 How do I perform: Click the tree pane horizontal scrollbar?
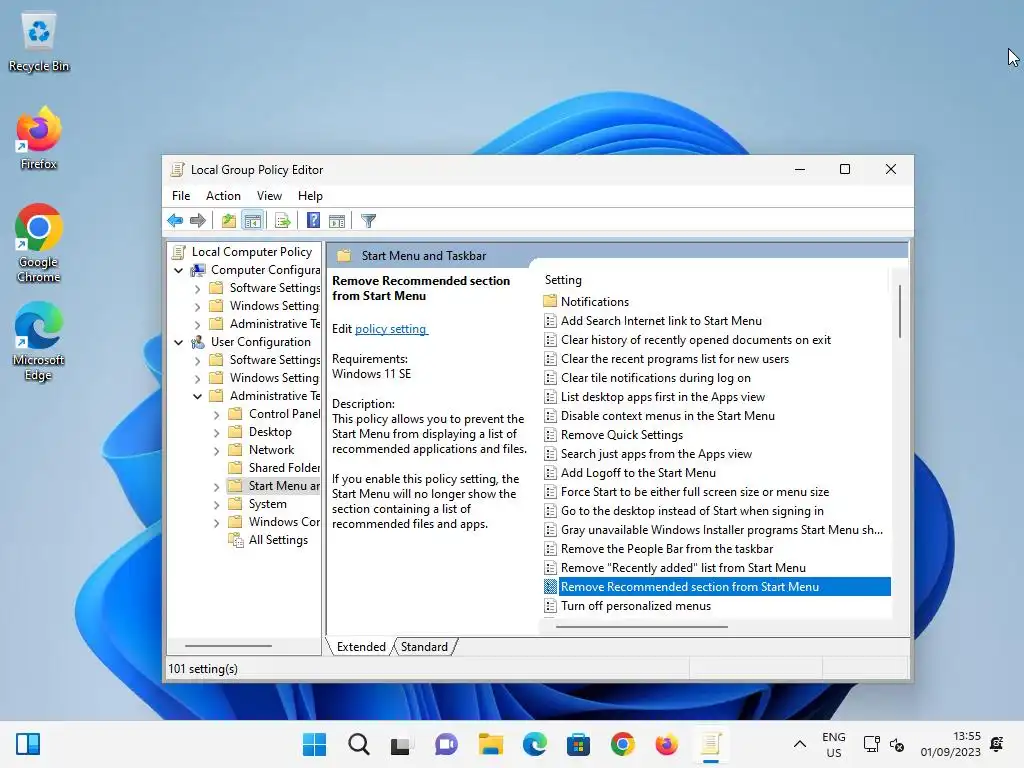(x=228, y=646)
